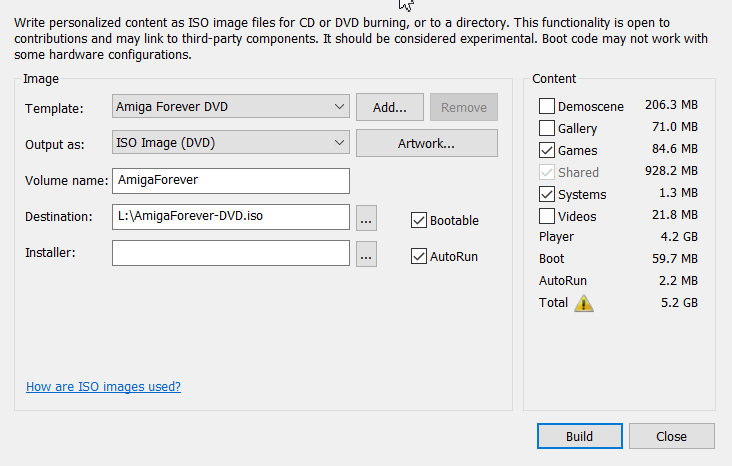The height and width of the screenshot is (466, 732).
Task: Click the '21.8 MB' Videos size
Action: [675, 215]
